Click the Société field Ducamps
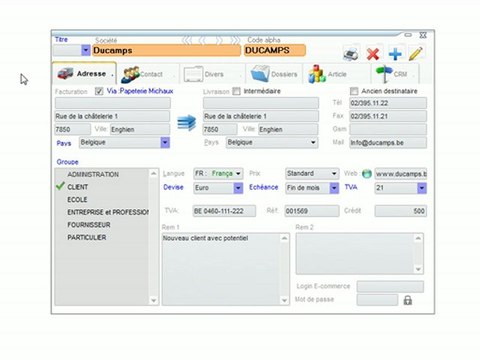 (166, 50)
